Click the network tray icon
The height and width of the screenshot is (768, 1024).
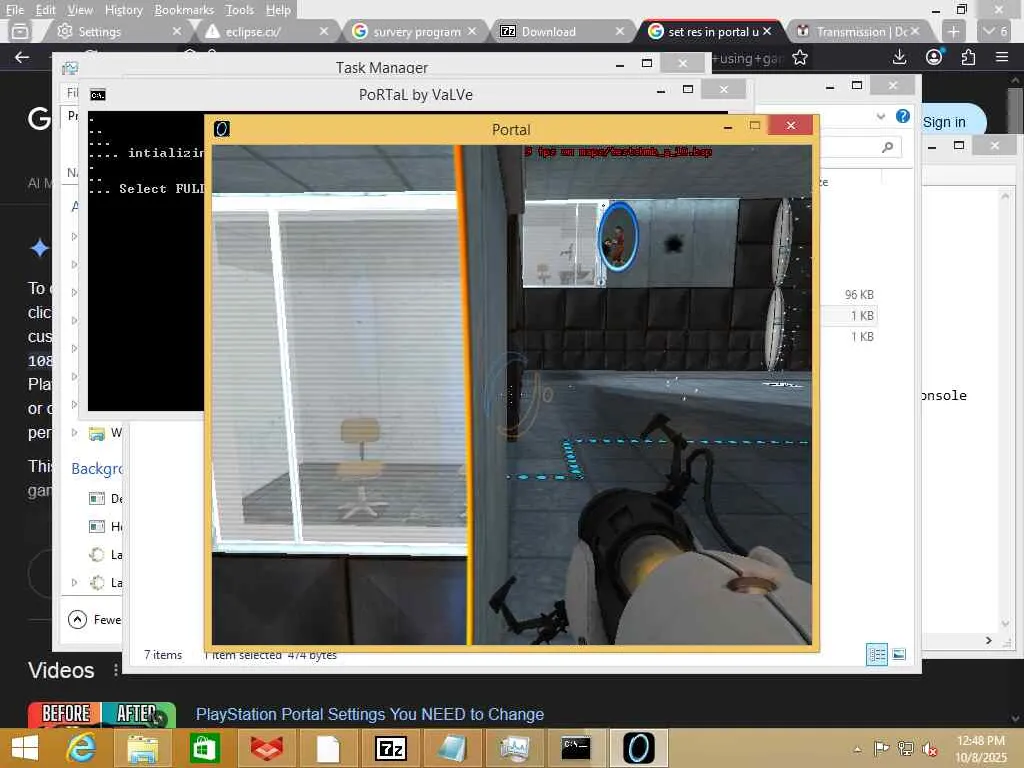pyautogui.click(x=906, y=748)
